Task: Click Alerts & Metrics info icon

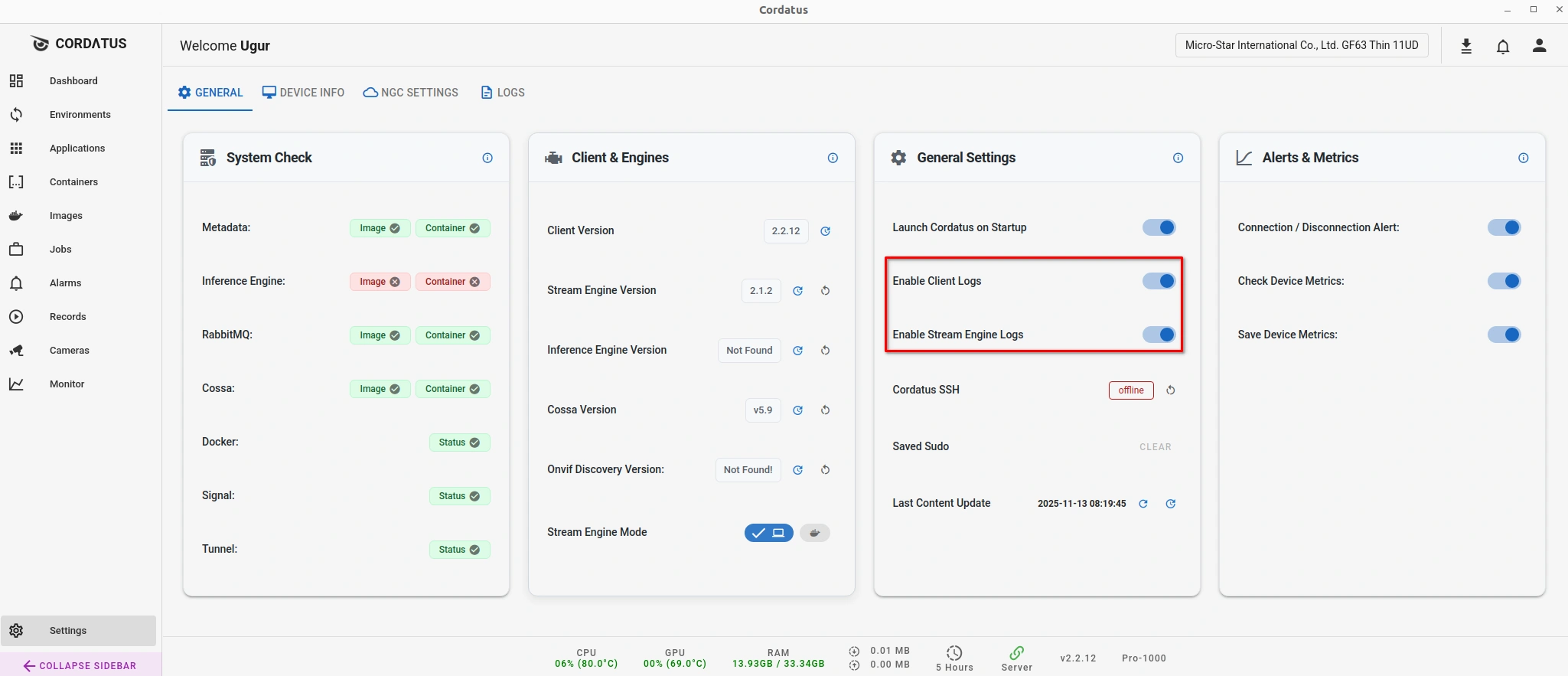Action: point(1523,158)
